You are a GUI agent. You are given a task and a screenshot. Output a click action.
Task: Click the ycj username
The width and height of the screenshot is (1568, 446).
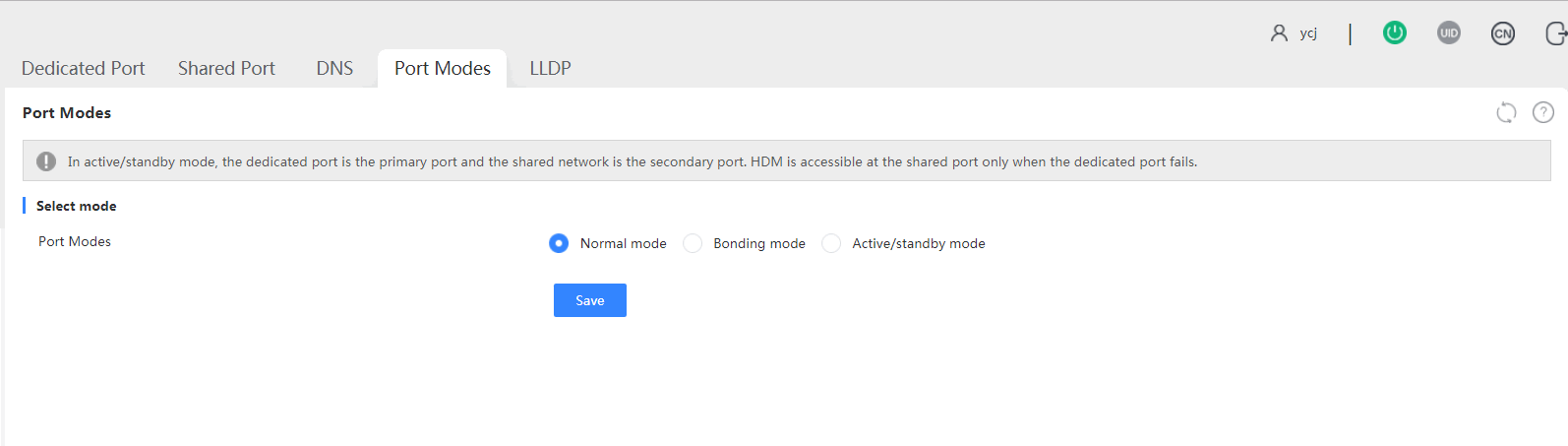(x=1308, y=33)
